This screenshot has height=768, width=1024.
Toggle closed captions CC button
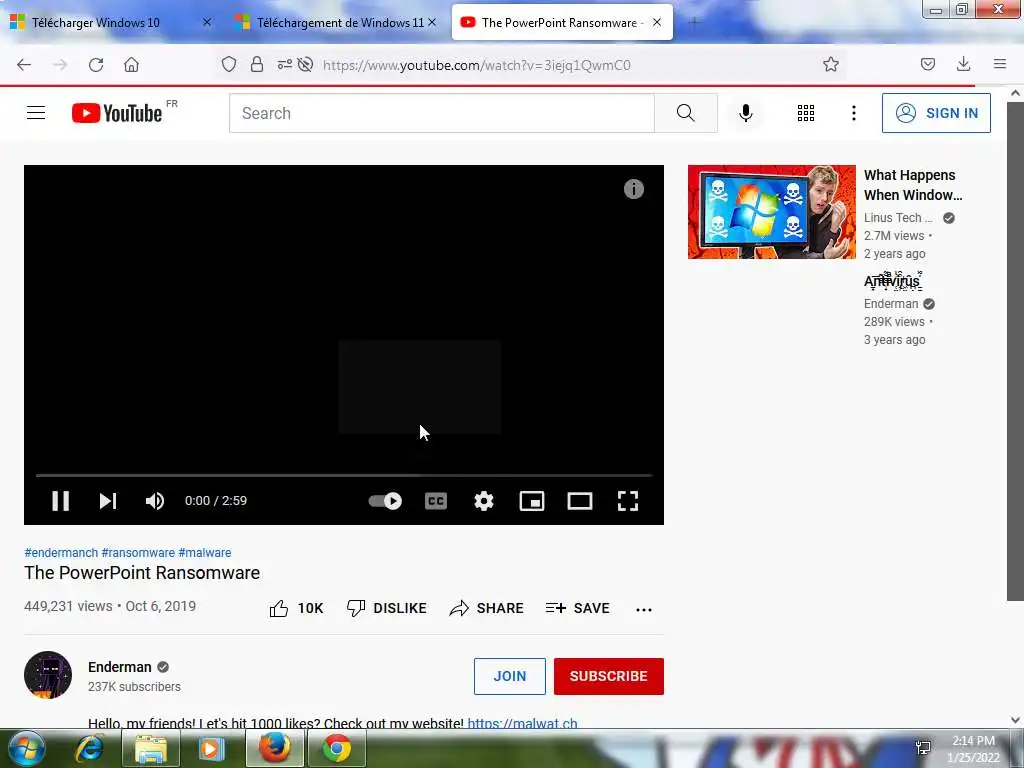436,501
